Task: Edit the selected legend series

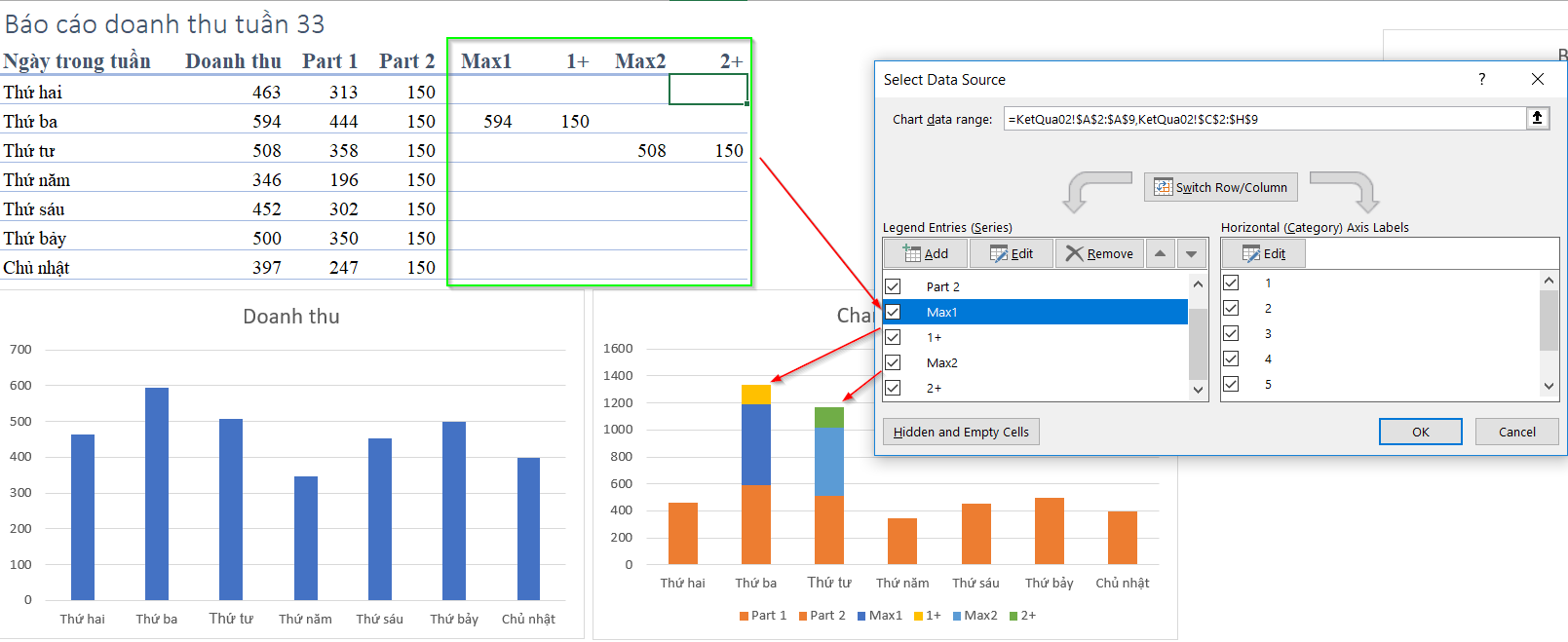Action: [x=1011, y=253]
